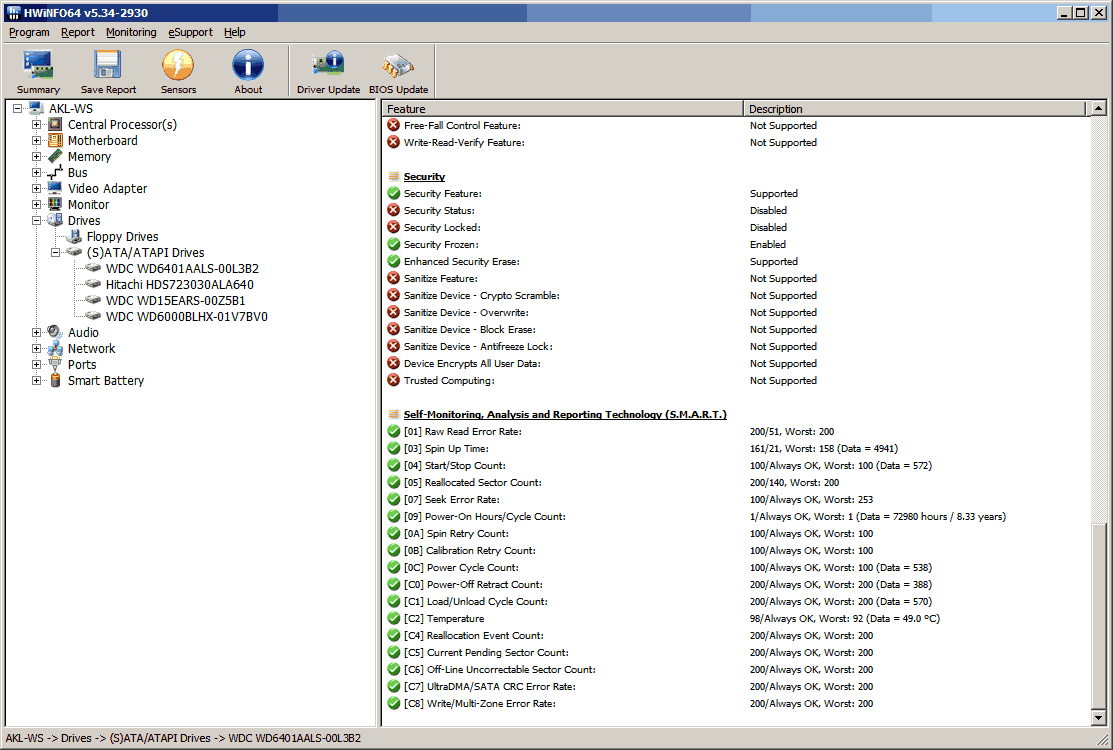Image resolution: width=1113 pixels, height=750 pixels.
Task: Click the Floppy Drives icon
Action: [75, 236]
